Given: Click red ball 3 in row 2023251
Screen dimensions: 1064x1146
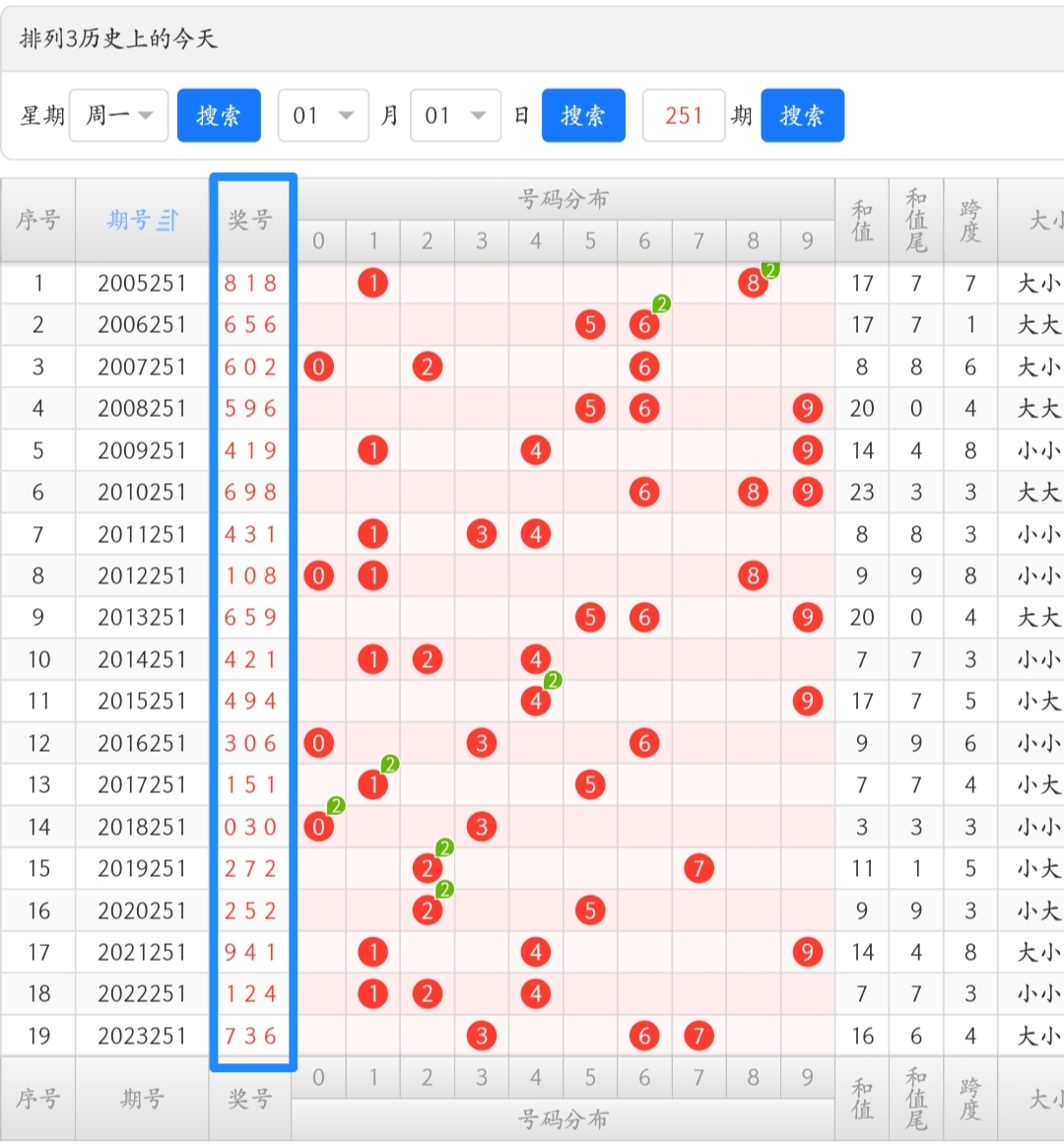Looking at the screenshot, I should tap(481, 1036).
